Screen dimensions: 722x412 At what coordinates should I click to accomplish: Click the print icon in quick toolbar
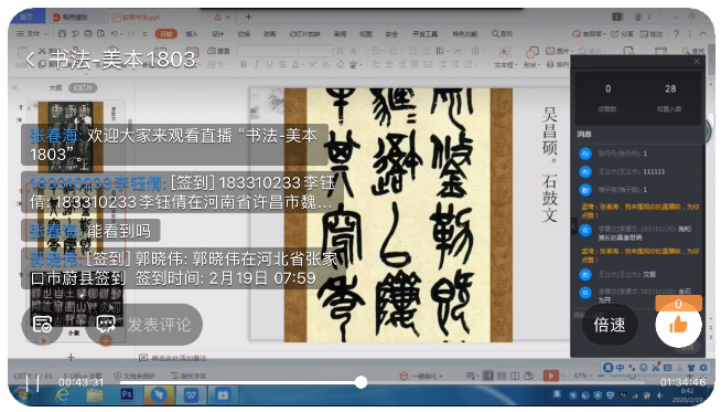click(88, 34)
